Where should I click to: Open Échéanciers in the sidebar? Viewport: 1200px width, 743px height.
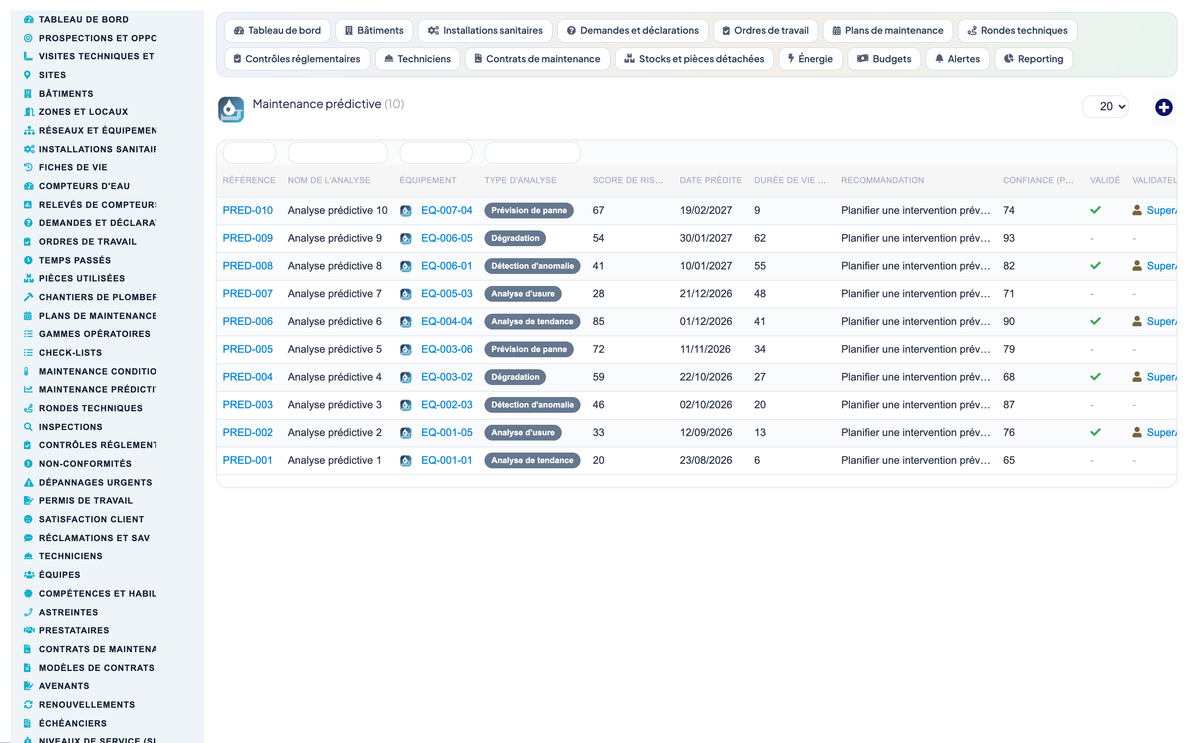click(x=73, y=723)
